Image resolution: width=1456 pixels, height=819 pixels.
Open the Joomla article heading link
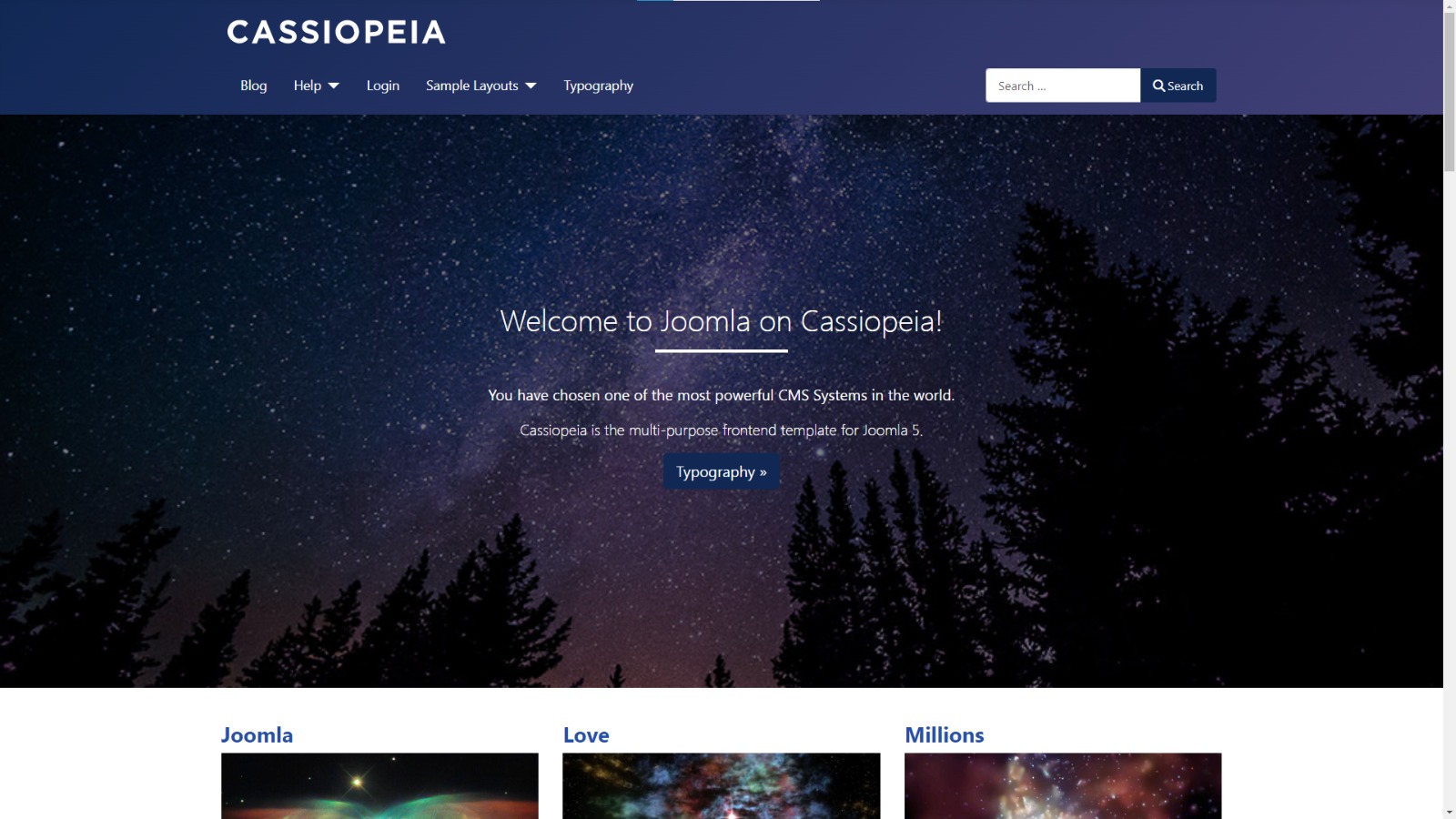point(257,735)
